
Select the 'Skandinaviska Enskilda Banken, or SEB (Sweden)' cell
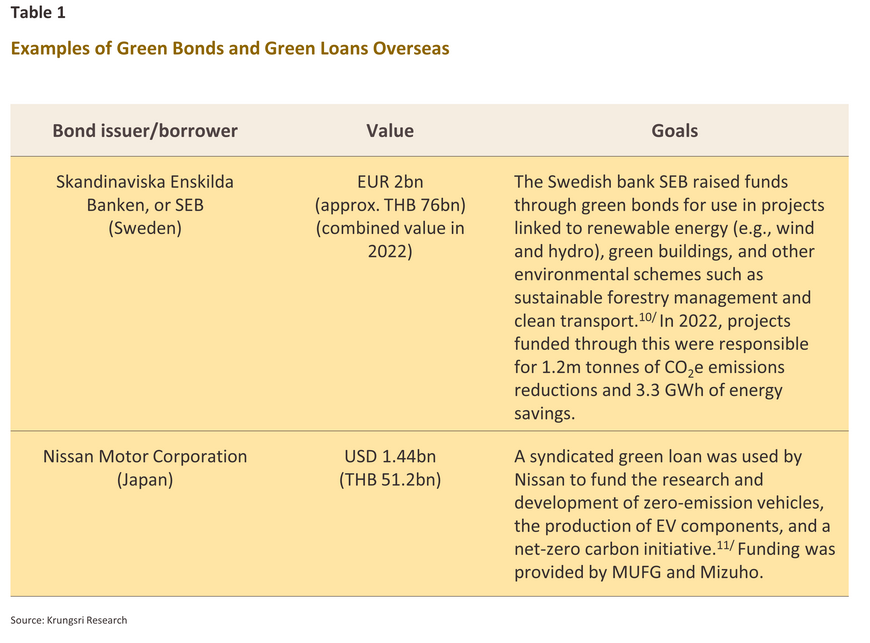pyautogui.click(x=145, y=205)
